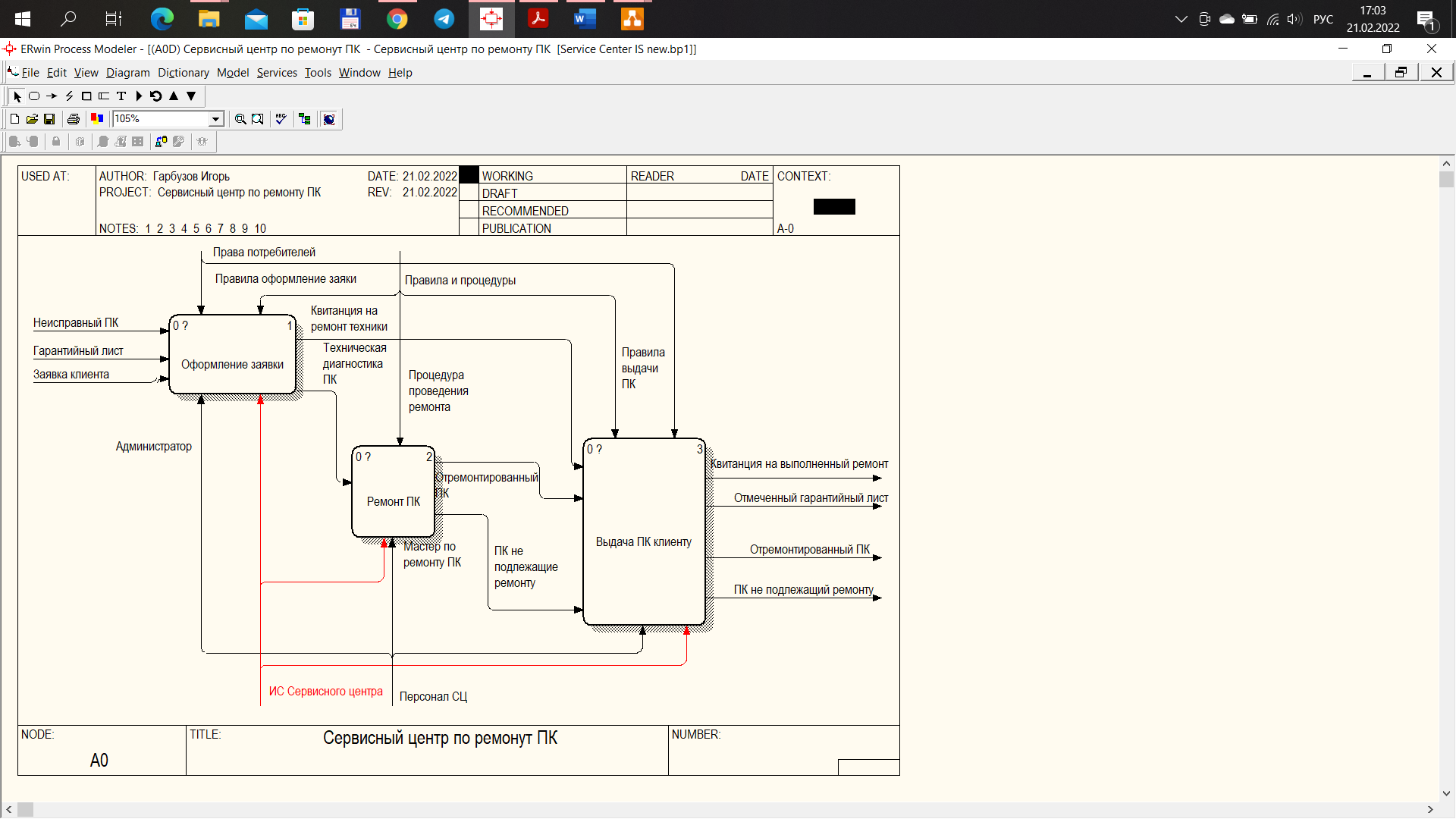1456x819 pixels.
Task: Minimize the inner document window
Action: (x=1367, y=72)
